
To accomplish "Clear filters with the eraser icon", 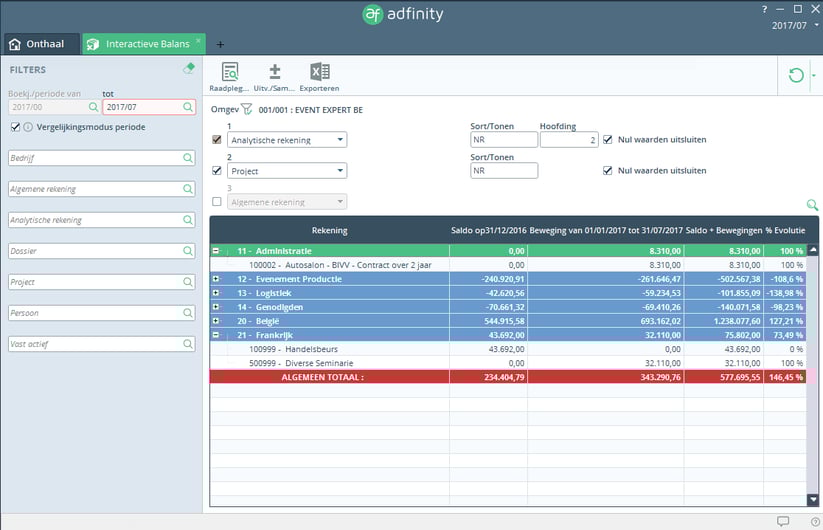I will [x=189, y=69].
